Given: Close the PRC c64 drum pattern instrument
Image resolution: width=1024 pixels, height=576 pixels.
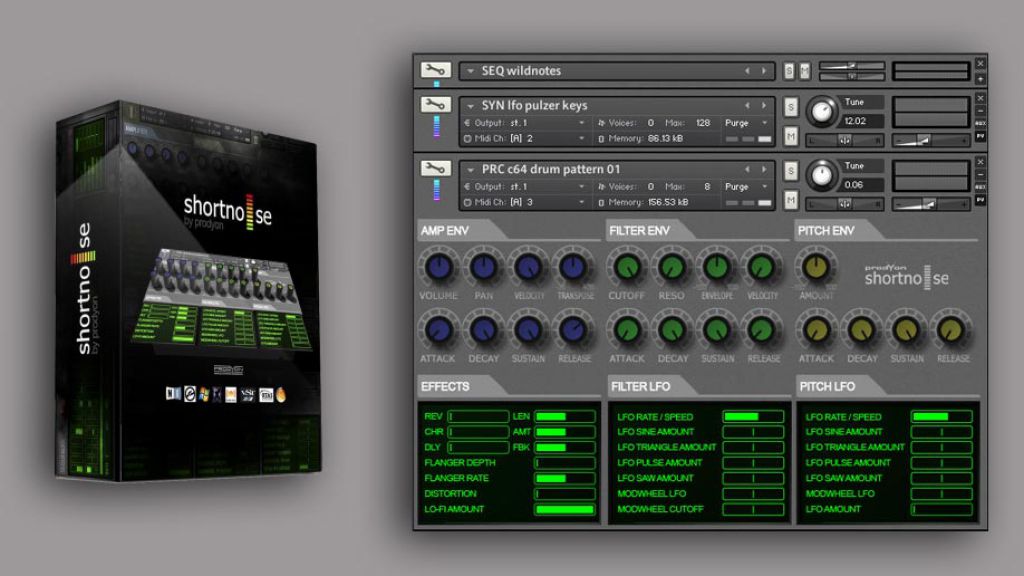Looking at the screenshot, I should tap(980, 162).
